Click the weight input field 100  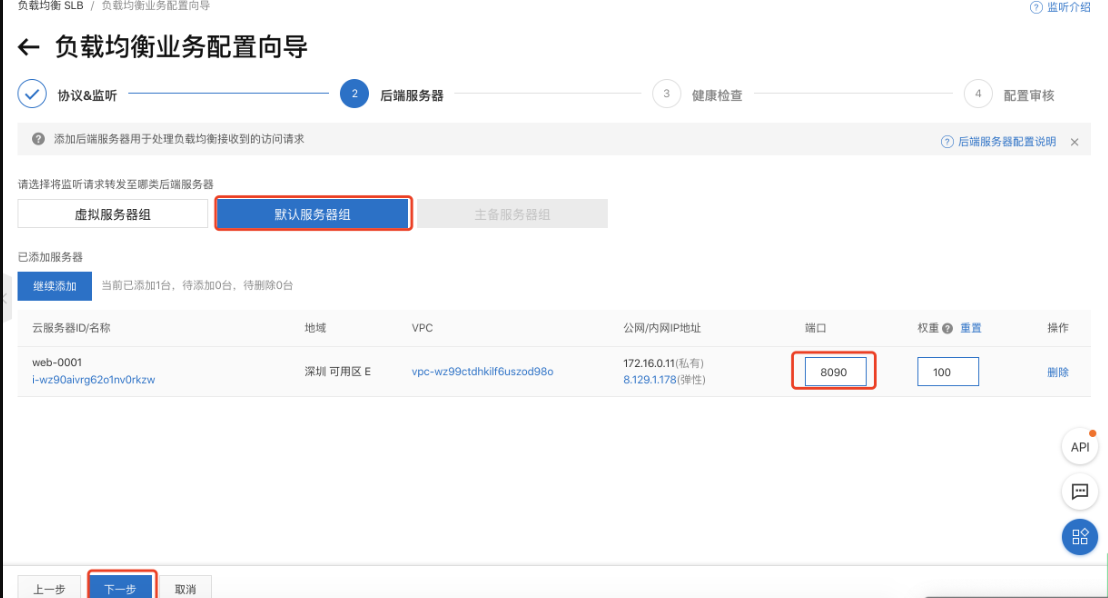[x=948, y=372]
